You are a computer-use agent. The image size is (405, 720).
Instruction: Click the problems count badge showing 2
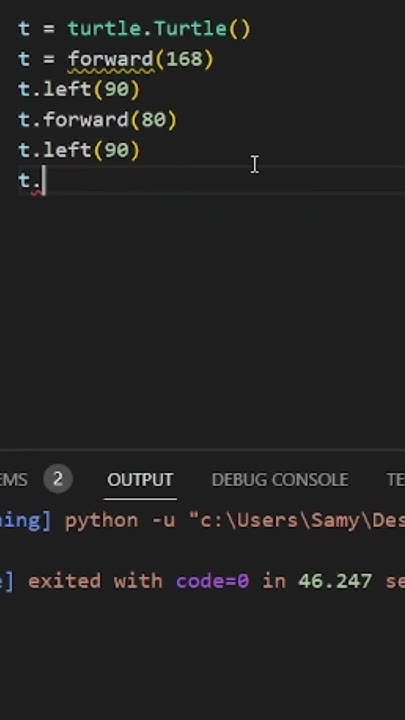58,479
